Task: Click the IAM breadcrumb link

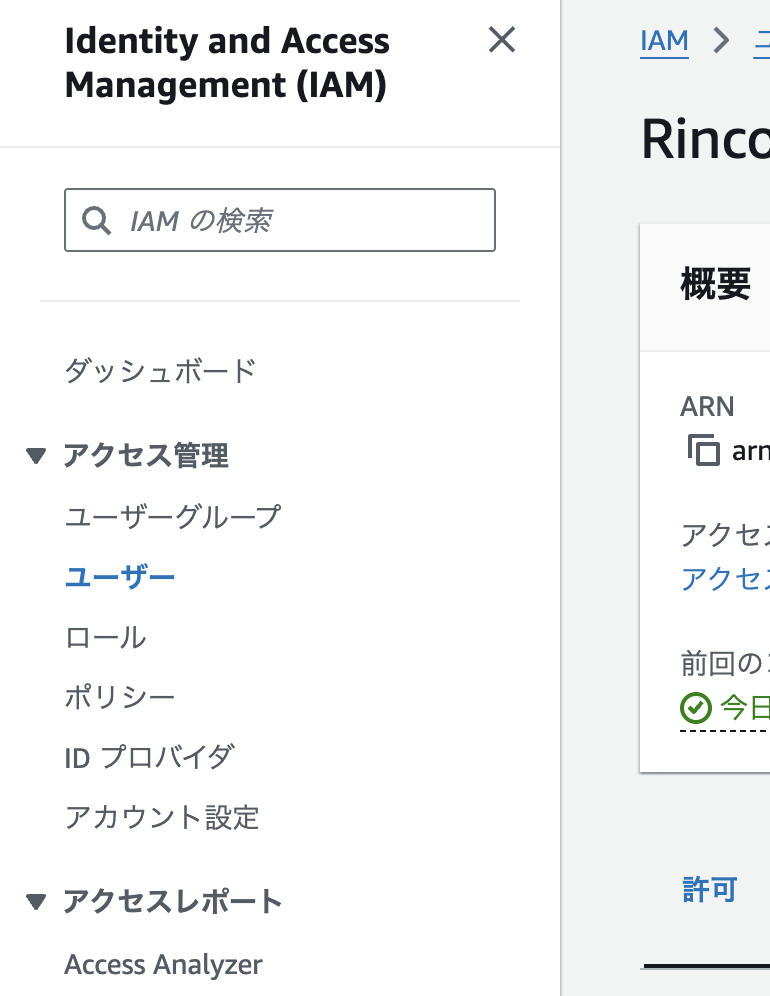Action: 664,41
